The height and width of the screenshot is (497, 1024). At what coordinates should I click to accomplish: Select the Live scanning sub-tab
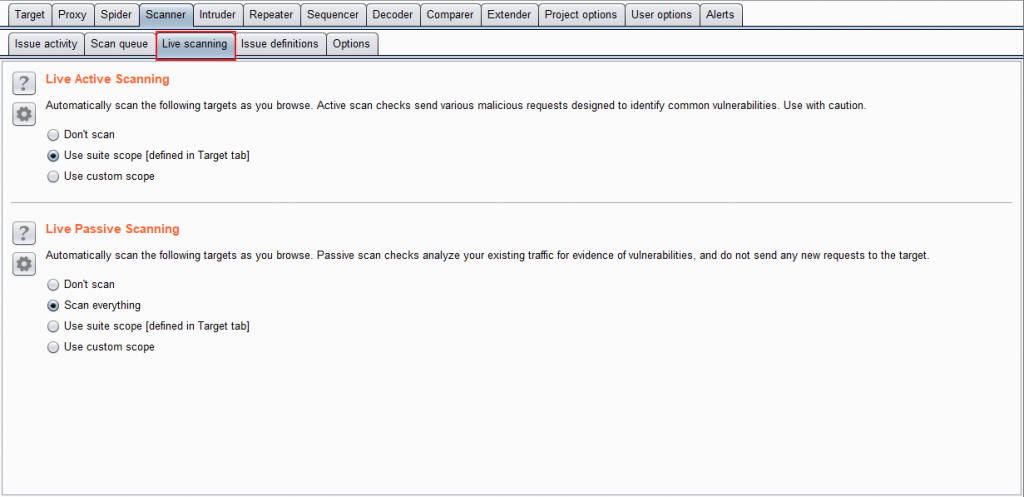click(x=195, y=44)
